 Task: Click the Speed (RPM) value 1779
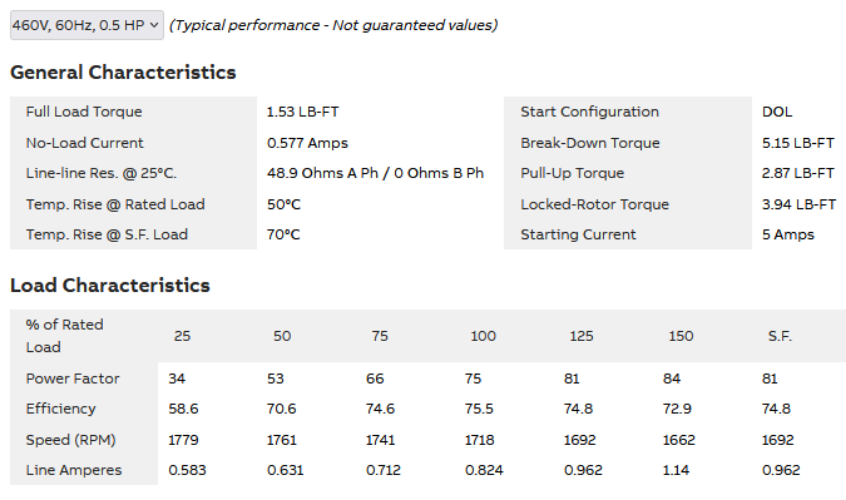point(184,440)
